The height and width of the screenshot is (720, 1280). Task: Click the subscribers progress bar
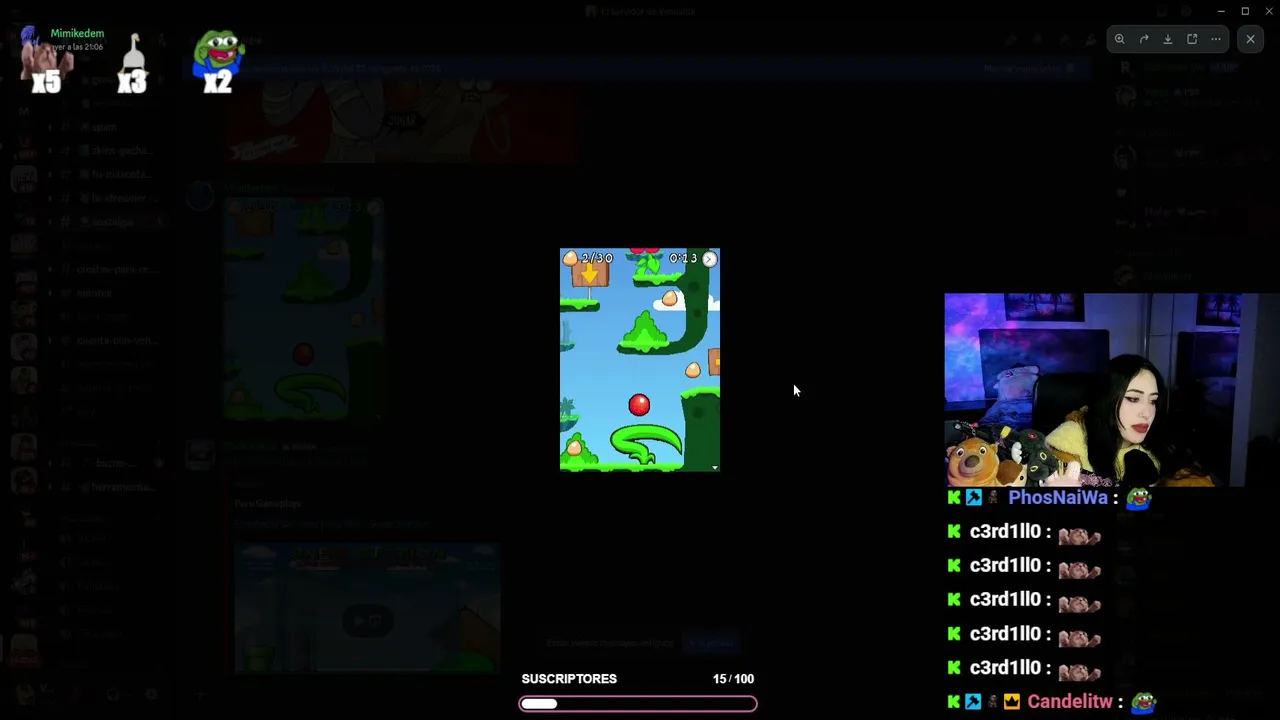(x=638, y=704)
